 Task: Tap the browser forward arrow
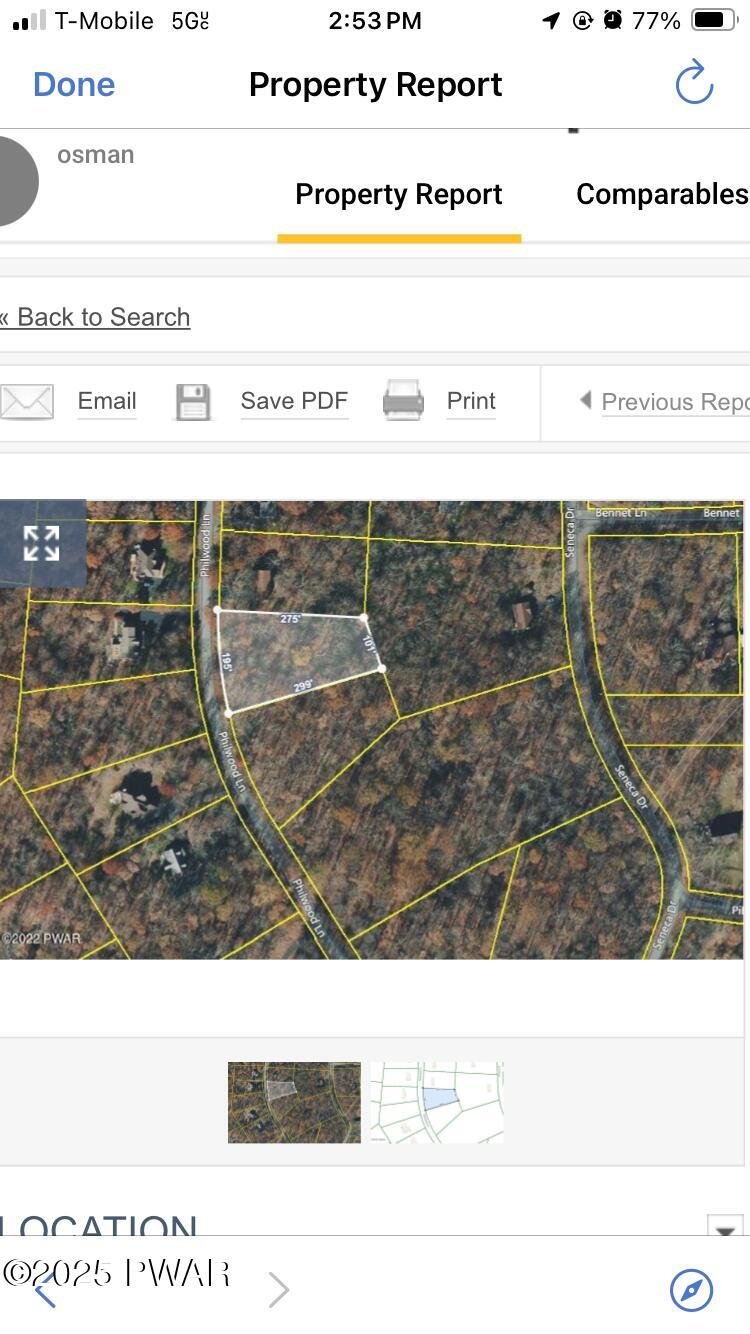click(279, 1291)
